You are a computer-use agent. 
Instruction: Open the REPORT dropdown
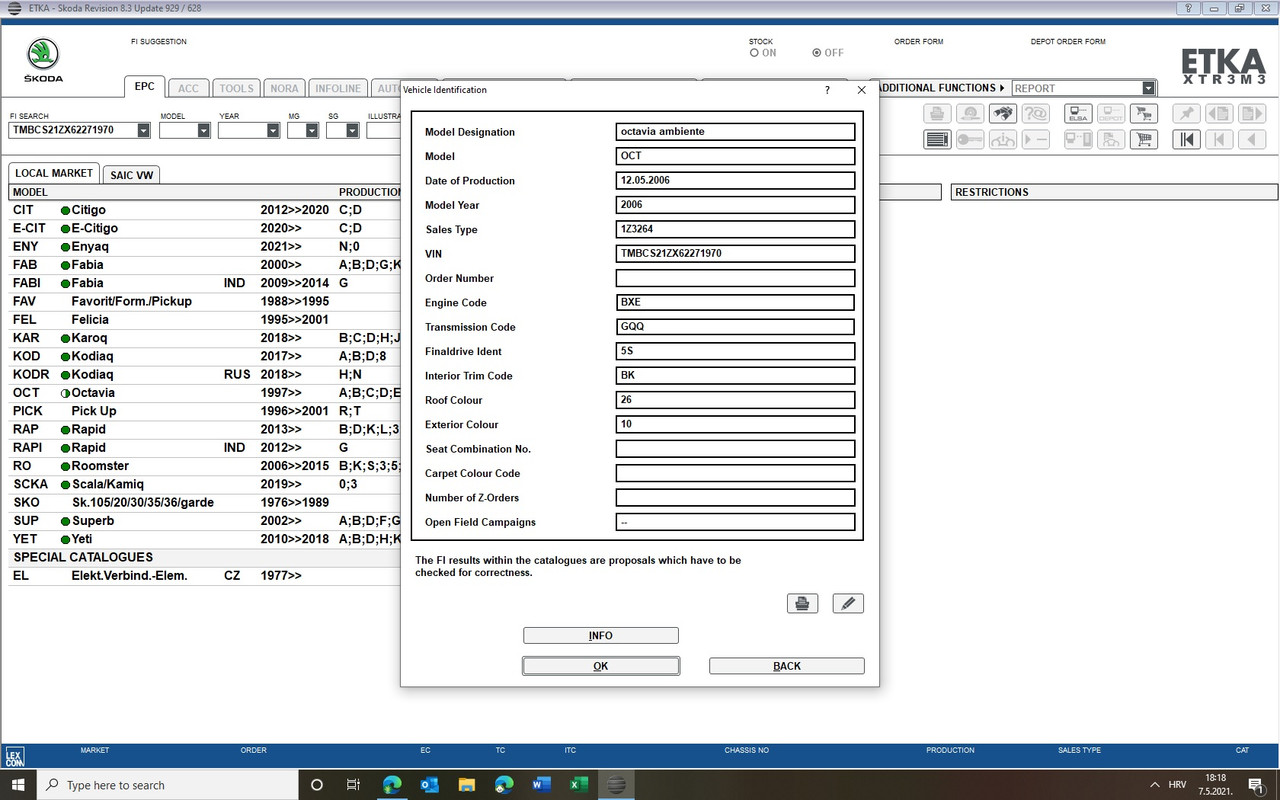coord(1148,88)
